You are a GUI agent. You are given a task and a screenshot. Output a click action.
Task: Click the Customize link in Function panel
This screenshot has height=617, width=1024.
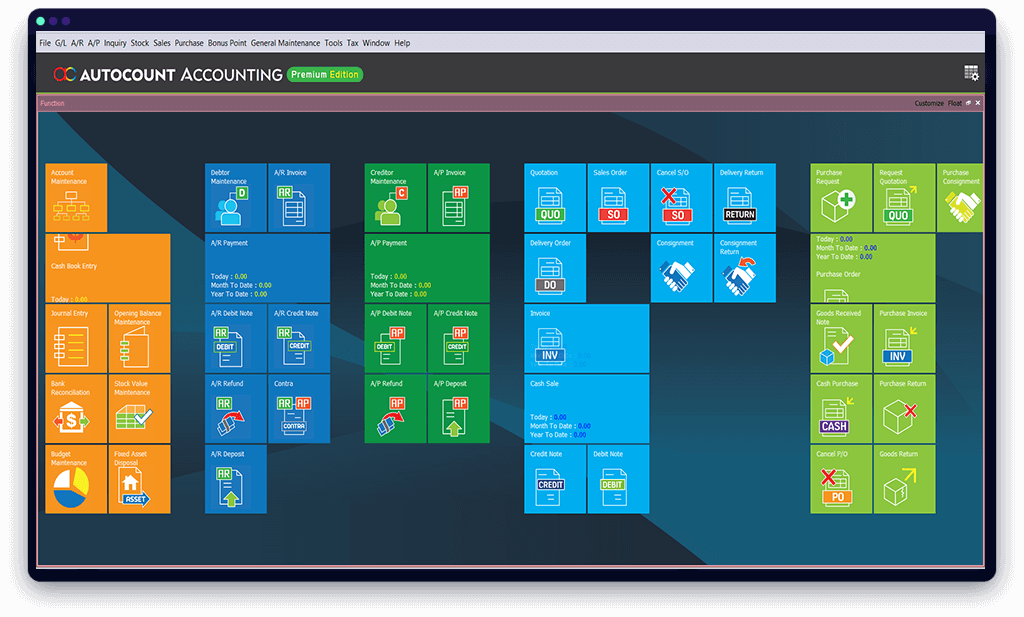929,103
